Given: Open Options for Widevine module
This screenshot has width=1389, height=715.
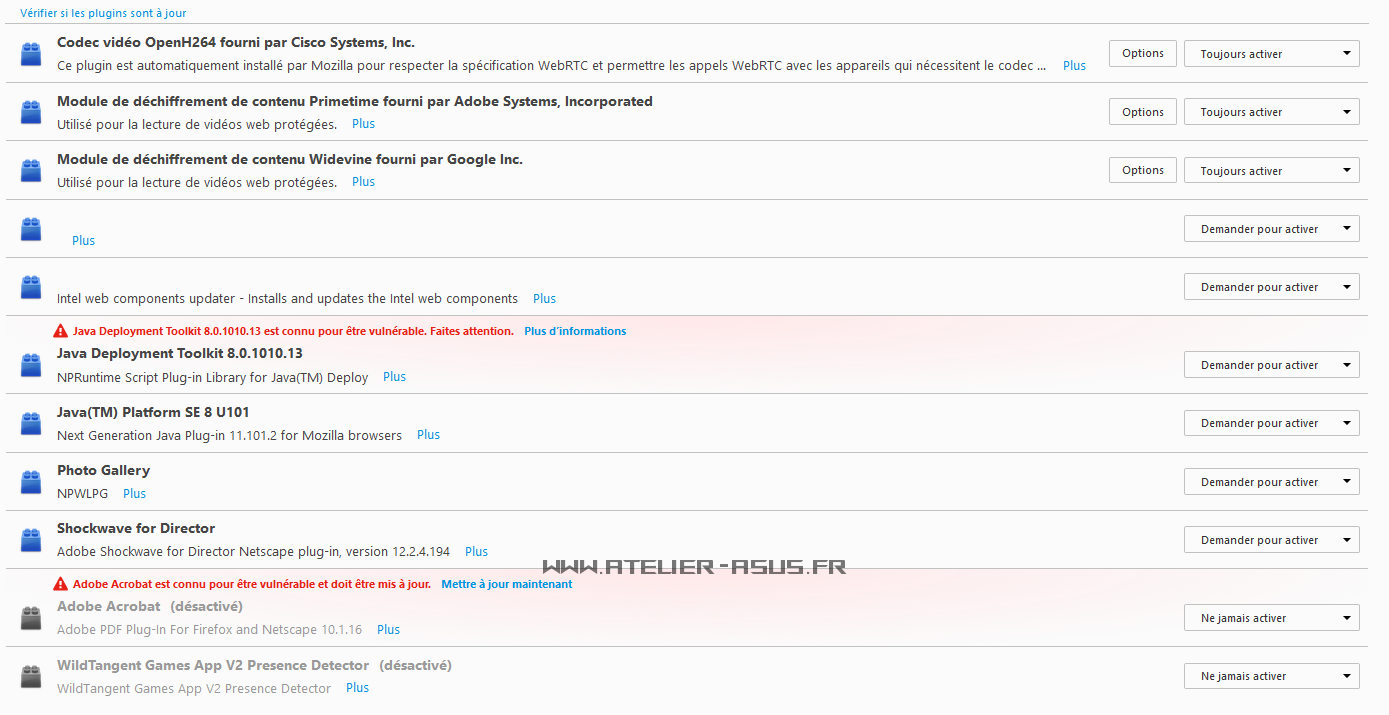Looking at the screenshot, I should click(1142, 170).
